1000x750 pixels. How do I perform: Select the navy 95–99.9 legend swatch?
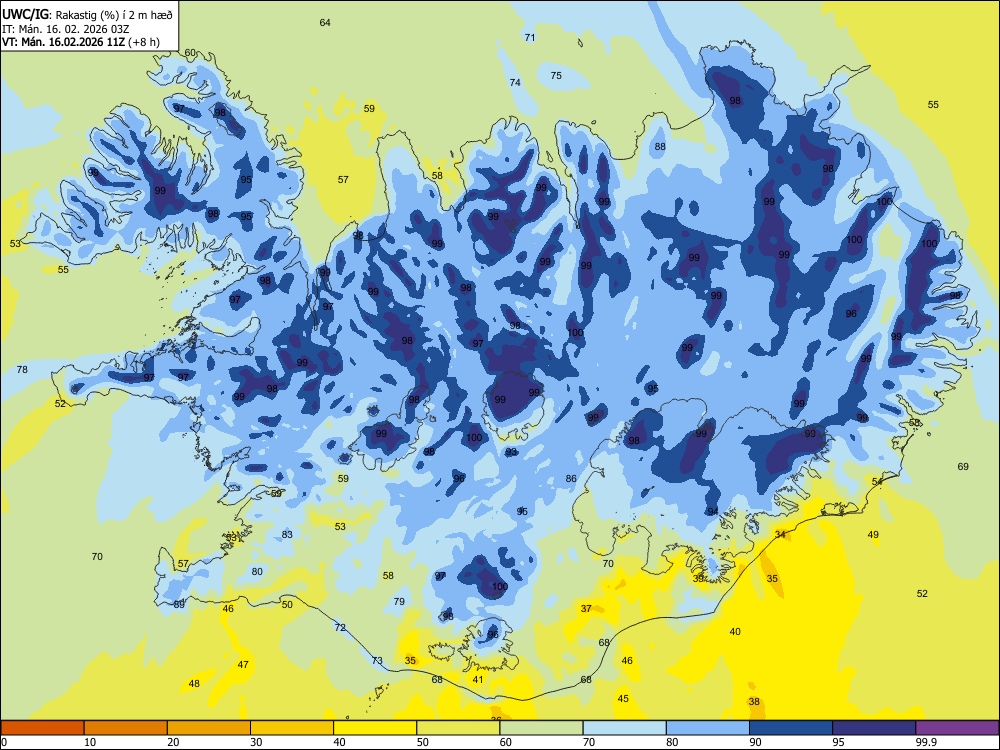874,728
